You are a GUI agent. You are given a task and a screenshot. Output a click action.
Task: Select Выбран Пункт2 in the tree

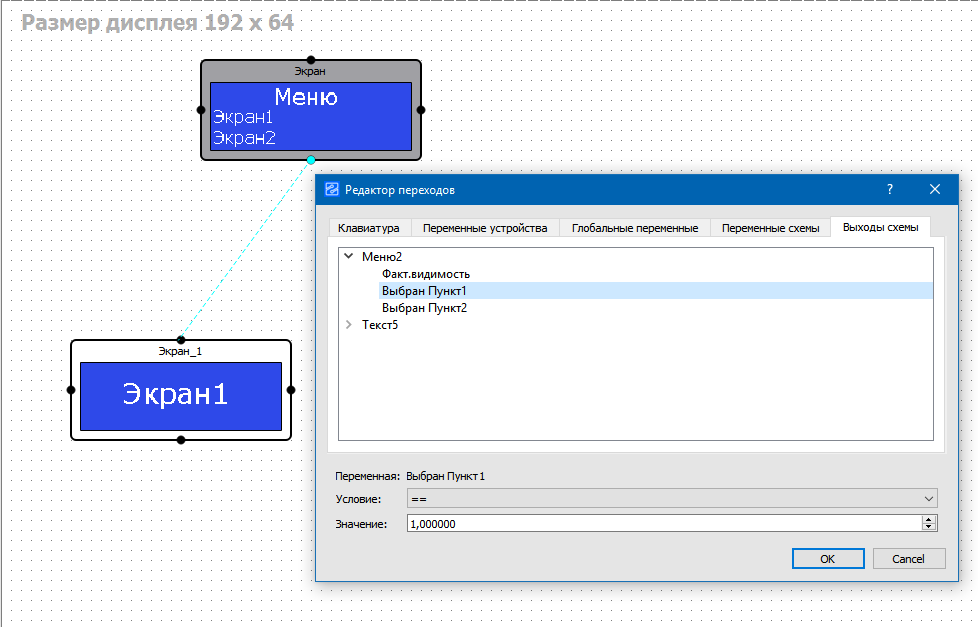tap(424, 308)
